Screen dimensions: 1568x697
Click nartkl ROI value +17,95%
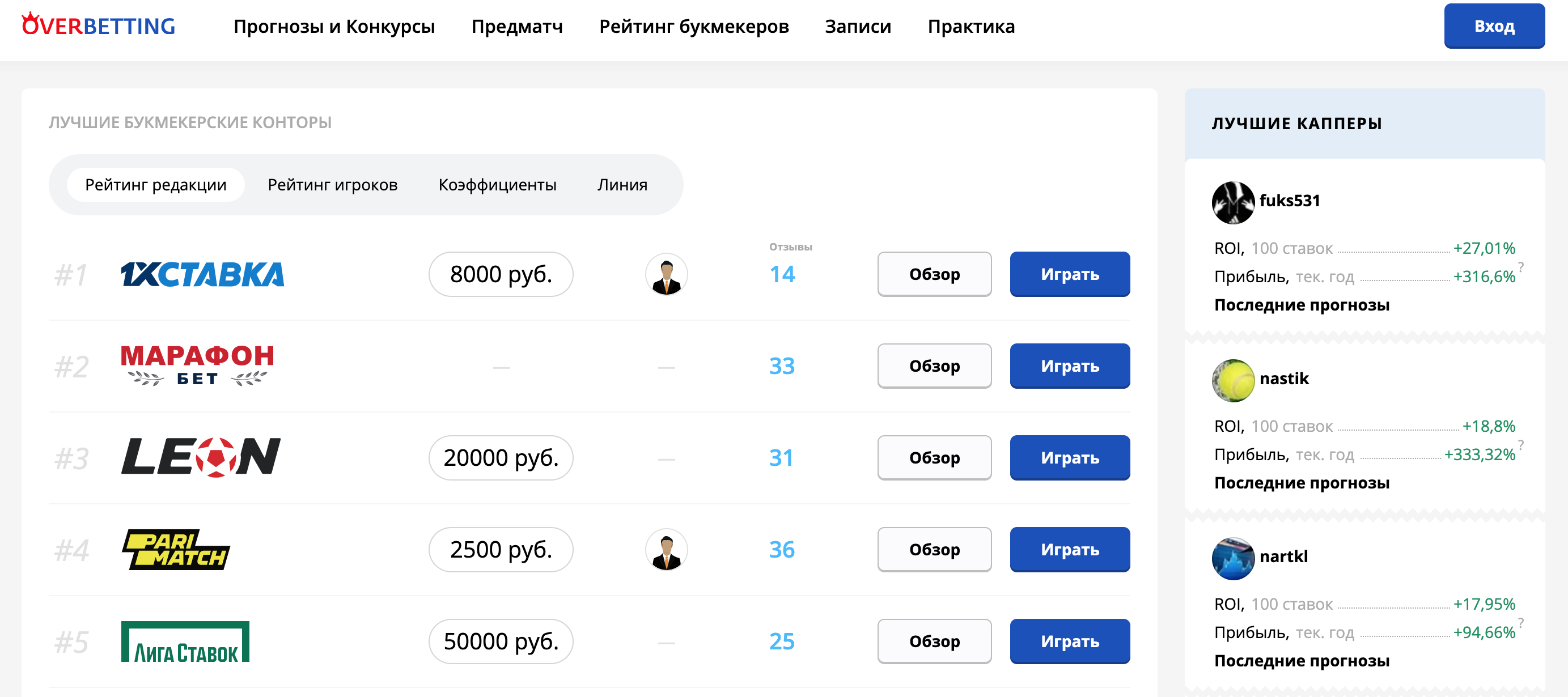(1484, 604)
